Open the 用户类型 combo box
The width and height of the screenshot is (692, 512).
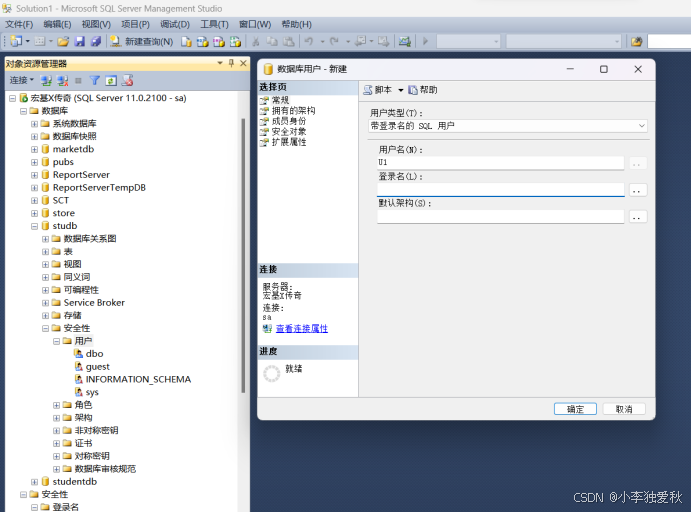pos(508,126)
